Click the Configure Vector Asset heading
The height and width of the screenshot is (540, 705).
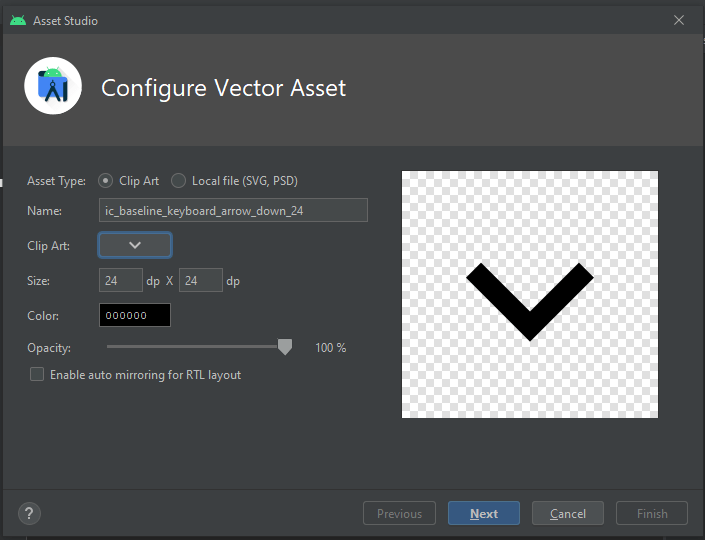pos(223,88)
